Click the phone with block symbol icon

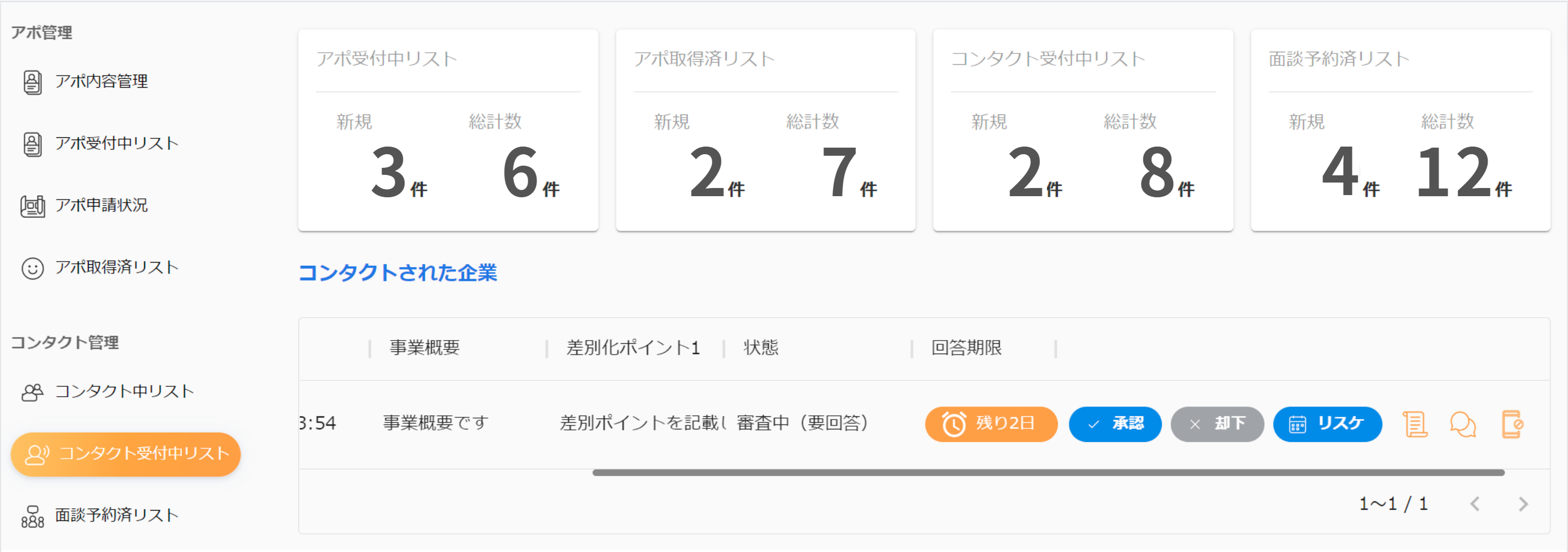coord(1512,424)
